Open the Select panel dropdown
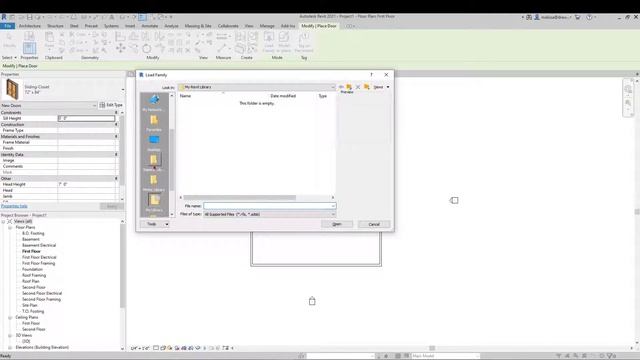 point(9,58)
